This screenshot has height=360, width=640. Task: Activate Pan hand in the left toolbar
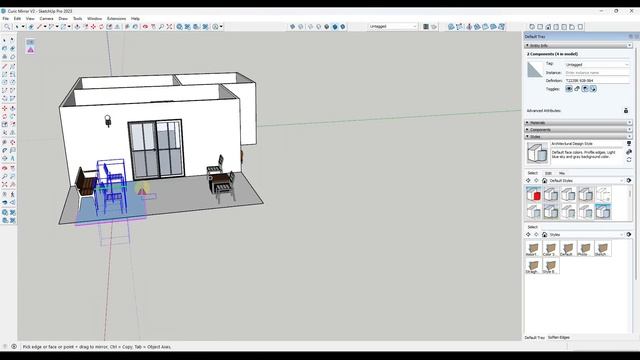13,168
